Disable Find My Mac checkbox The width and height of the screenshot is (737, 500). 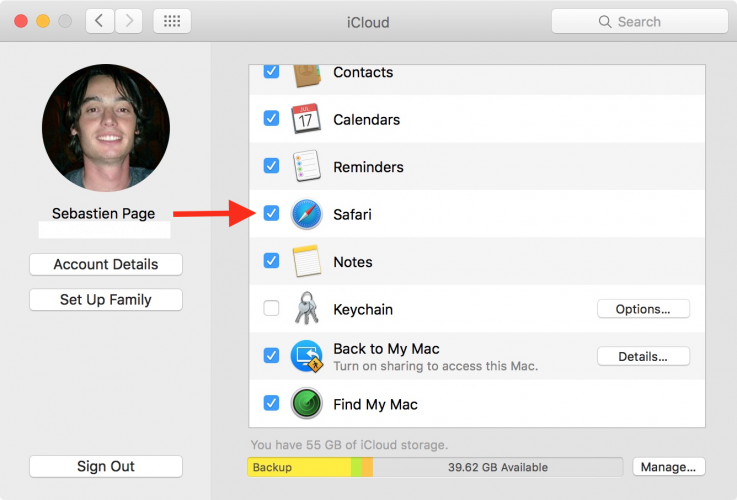tap(271, 403)
